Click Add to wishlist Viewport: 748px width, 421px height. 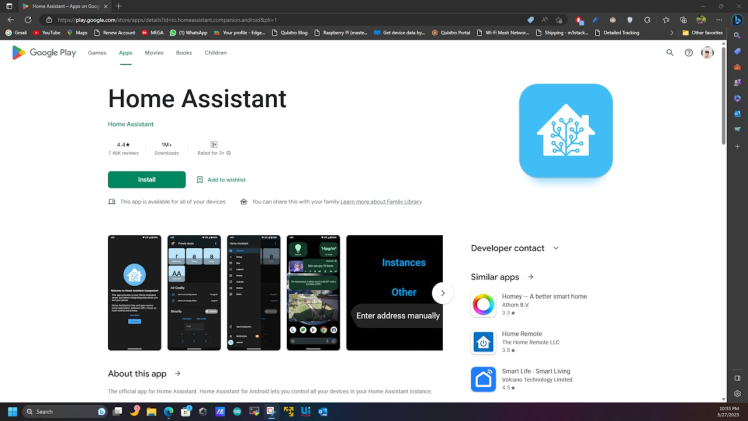[221, 180]
